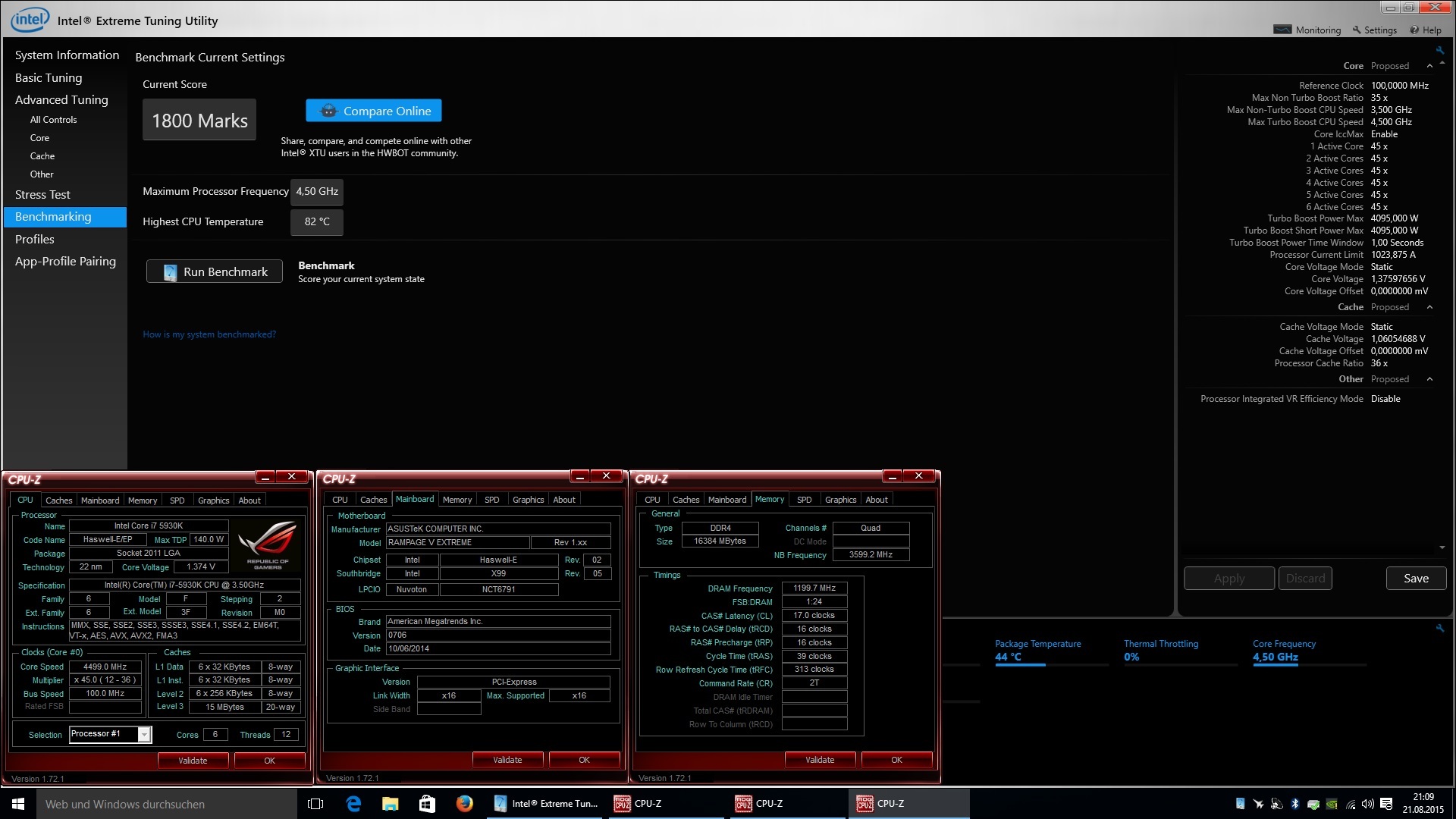
Task: Open App-Profile Pairing section
Action: (x=65, y=262)
